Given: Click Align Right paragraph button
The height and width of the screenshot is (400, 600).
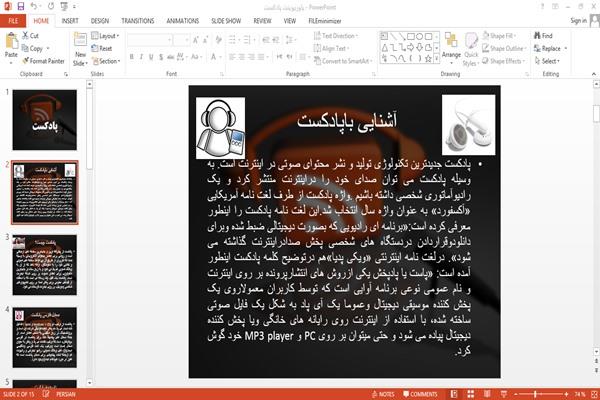Looking at the screenshot, I should 251,57.
